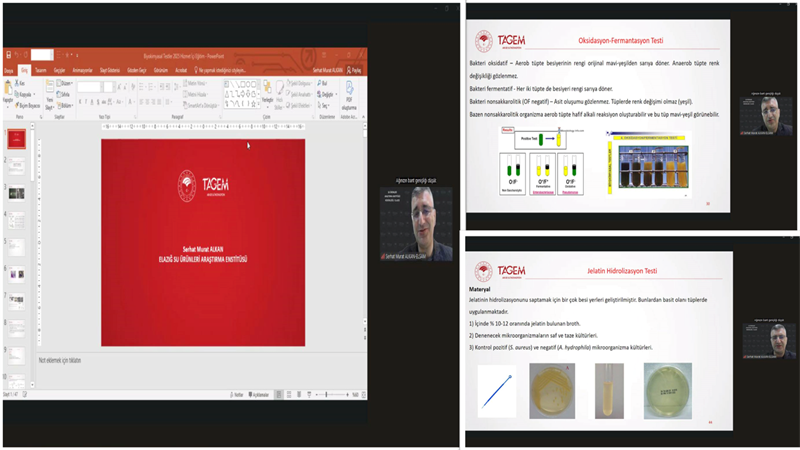
Task: Select slide 3 thumbnail in panel
Action: (17, 192)
